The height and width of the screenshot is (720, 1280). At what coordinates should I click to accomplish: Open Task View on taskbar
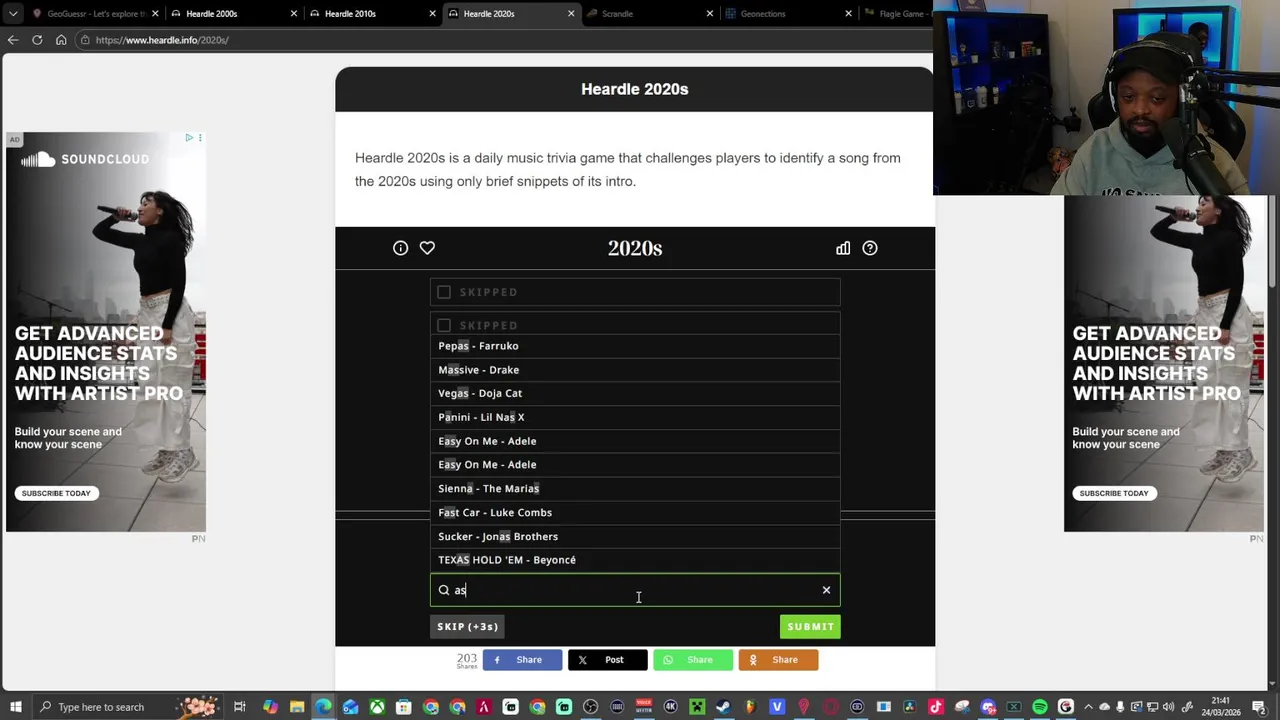[240, 707]
